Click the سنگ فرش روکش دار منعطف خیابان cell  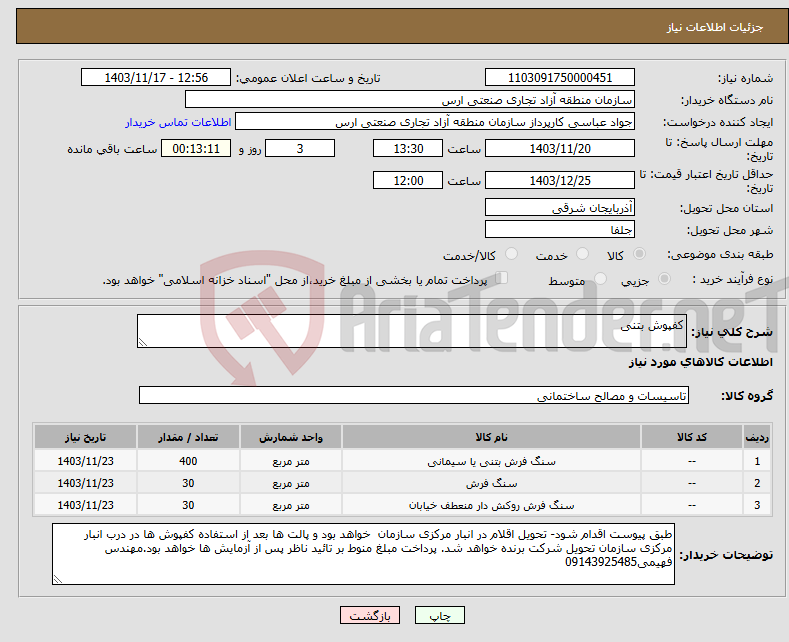[x=491, y=505]
